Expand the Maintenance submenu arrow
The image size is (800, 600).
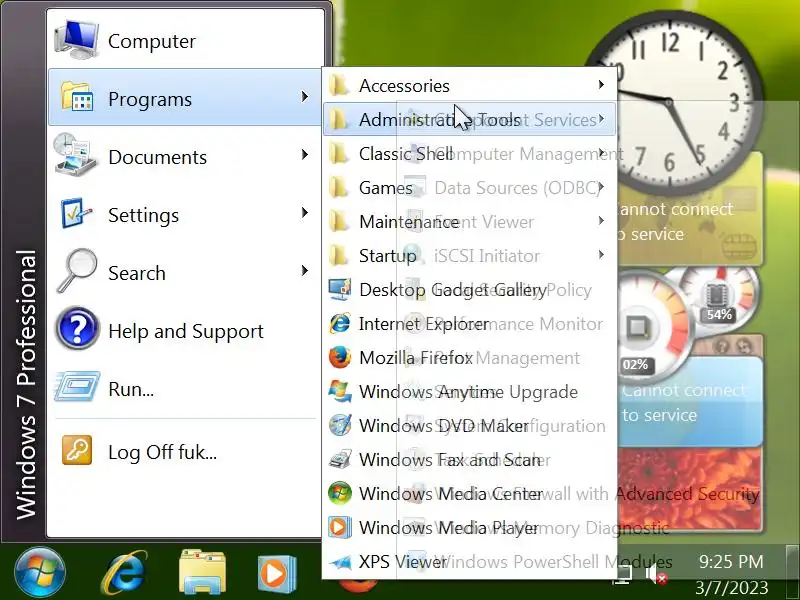point(602,220)
